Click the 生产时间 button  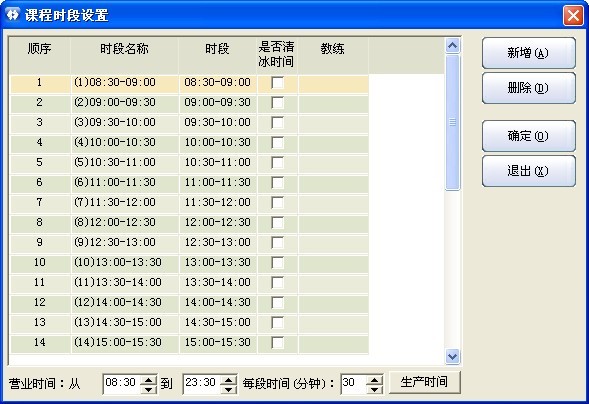click(x=424, y=382)
